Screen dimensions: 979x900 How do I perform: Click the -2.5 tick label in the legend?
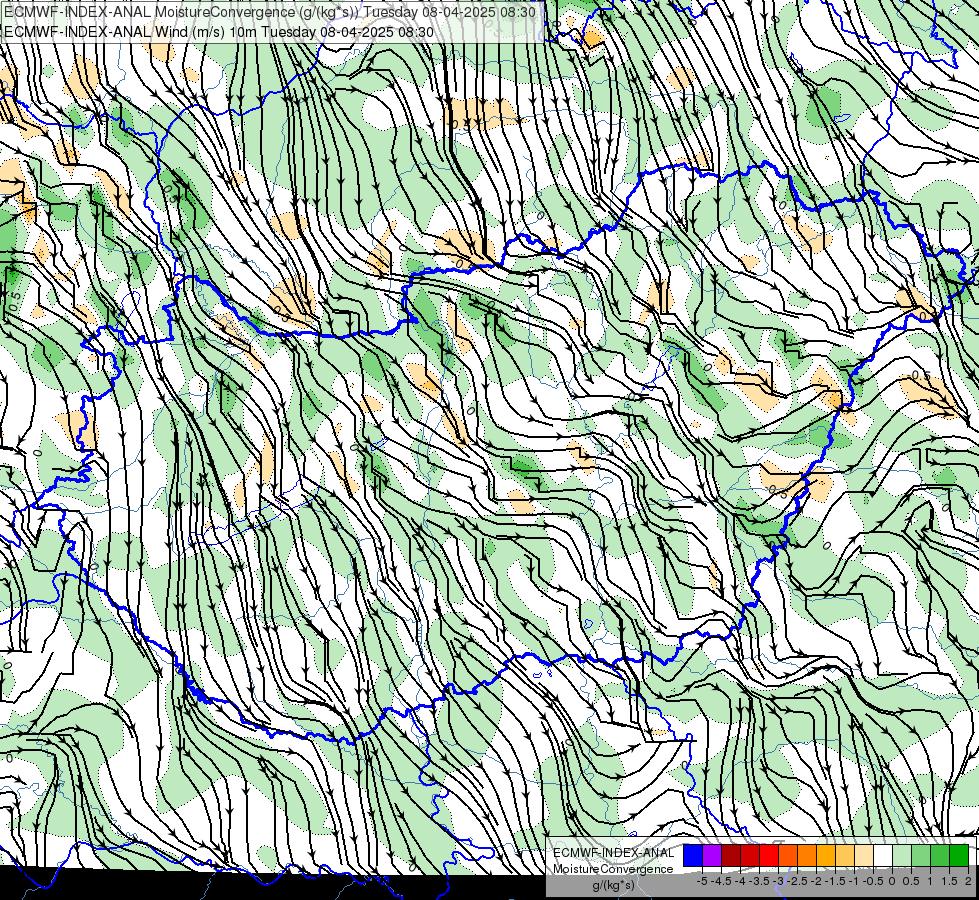click(x=797, y=881)
